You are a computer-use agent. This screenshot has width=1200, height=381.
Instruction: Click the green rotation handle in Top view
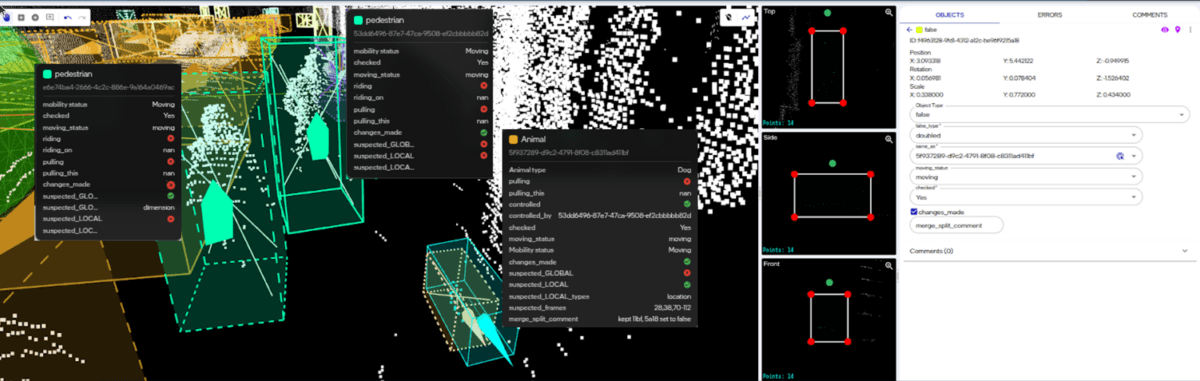click(x=827, y=13)
